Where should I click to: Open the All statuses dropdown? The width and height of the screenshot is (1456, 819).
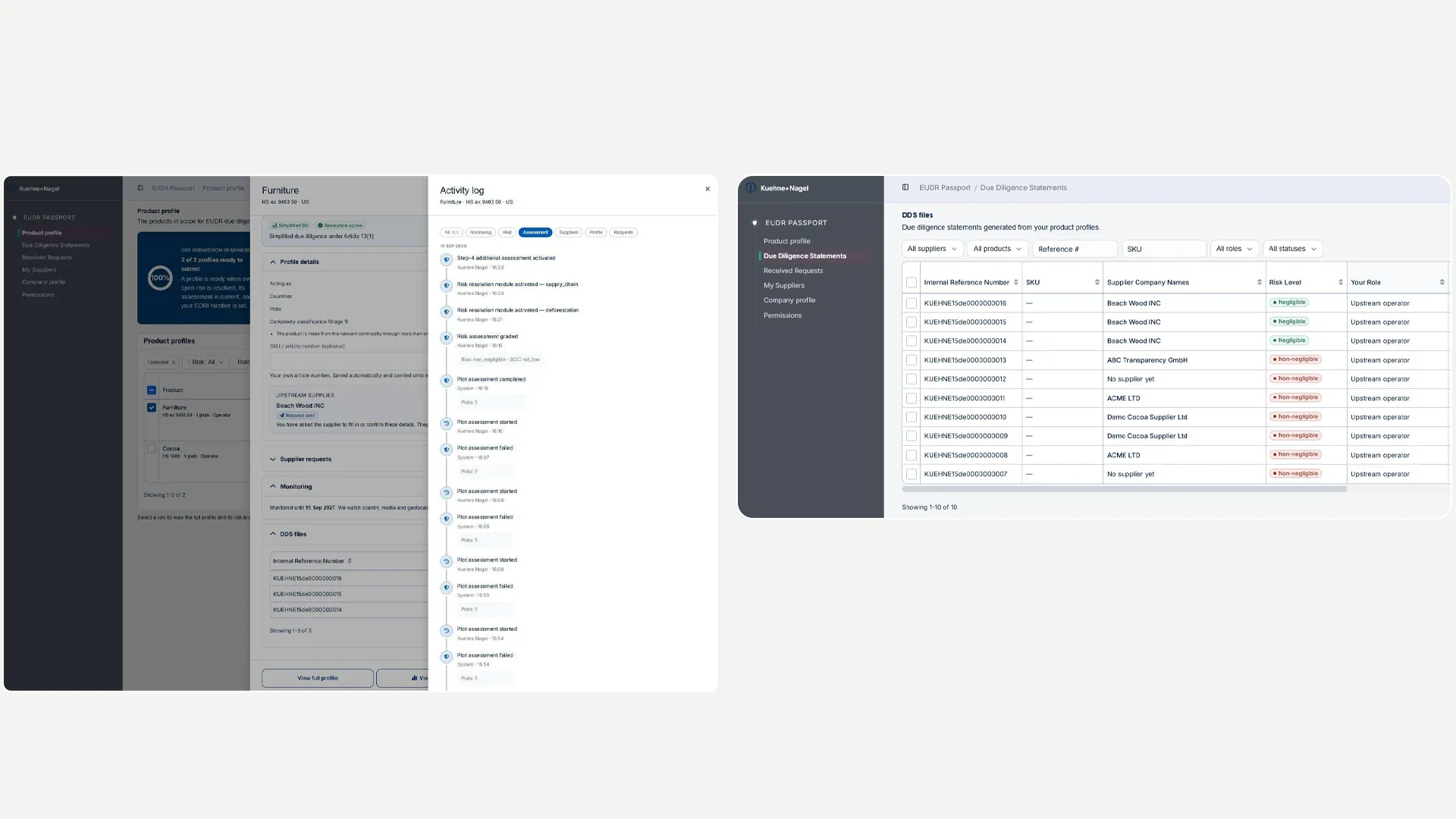(1292, 249)
